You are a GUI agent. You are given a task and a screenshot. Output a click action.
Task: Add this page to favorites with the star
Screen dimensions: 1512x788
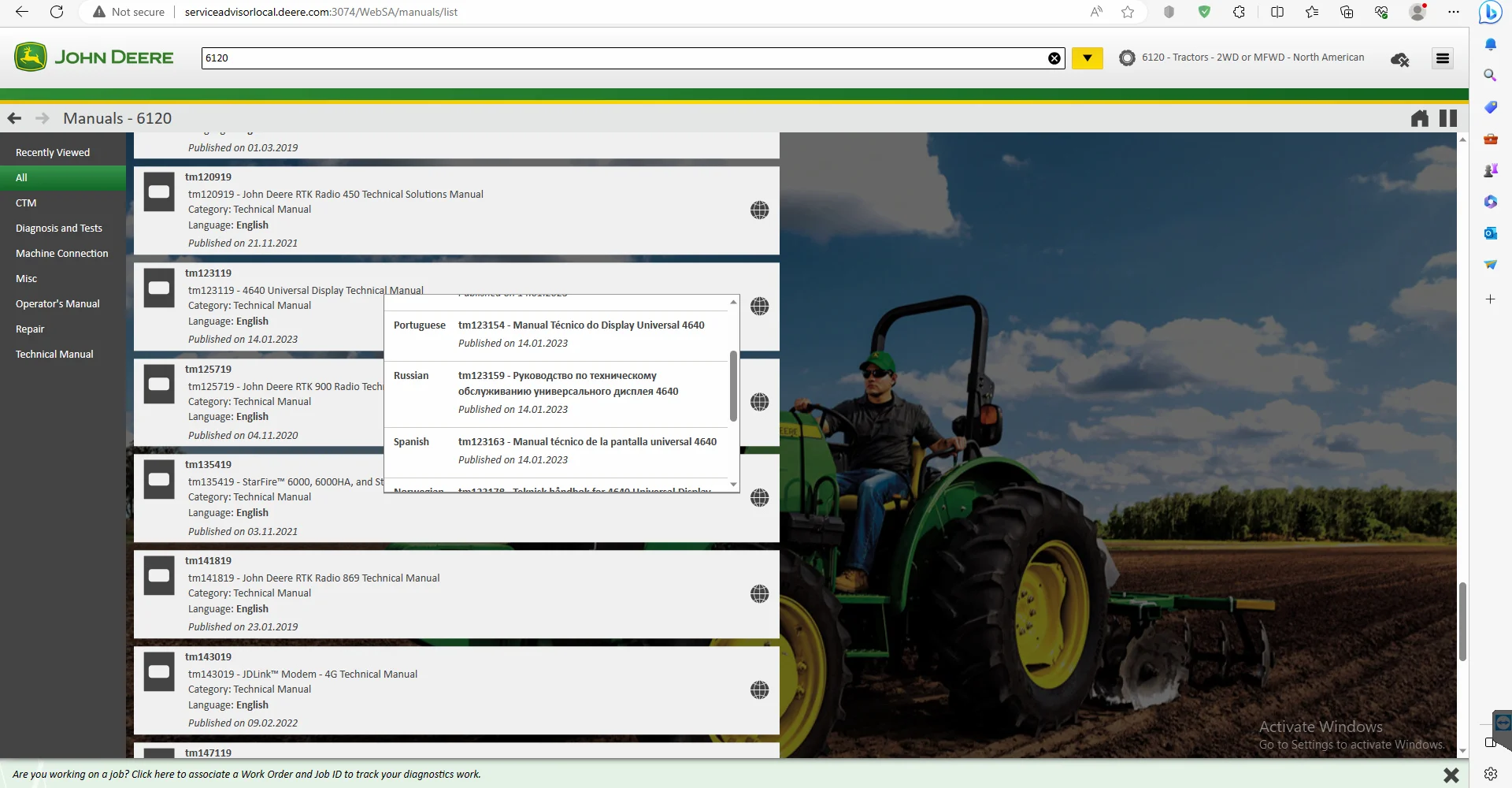click(1128, 12)
